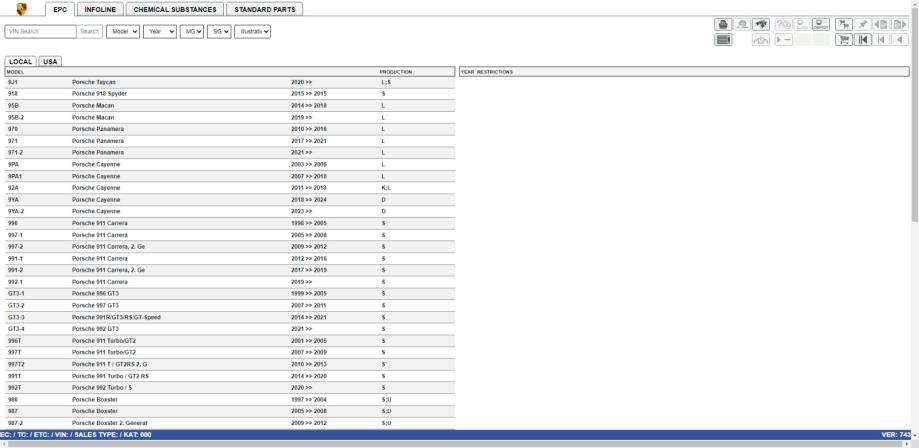Select the 992T Porsche 992 Turbo row
The height and width of the screenshot is (448, 919).
[230, 388]
